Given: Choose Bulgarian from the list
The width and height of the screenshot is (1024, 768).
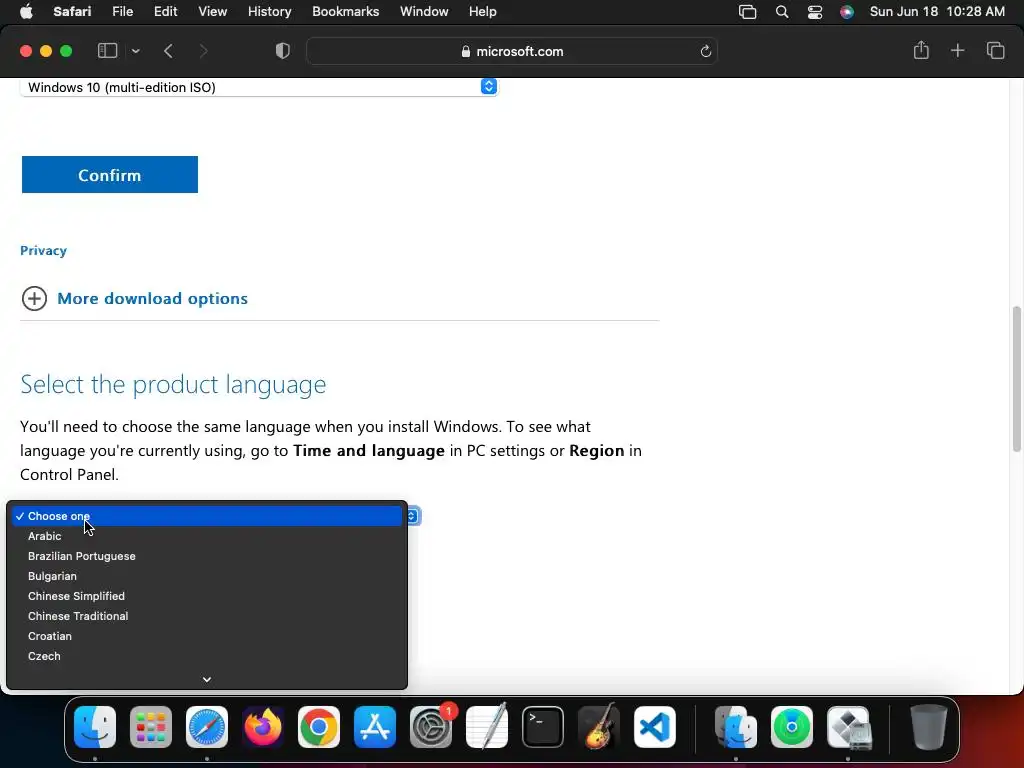Looking at the screenshot, I should click(206, 576).
